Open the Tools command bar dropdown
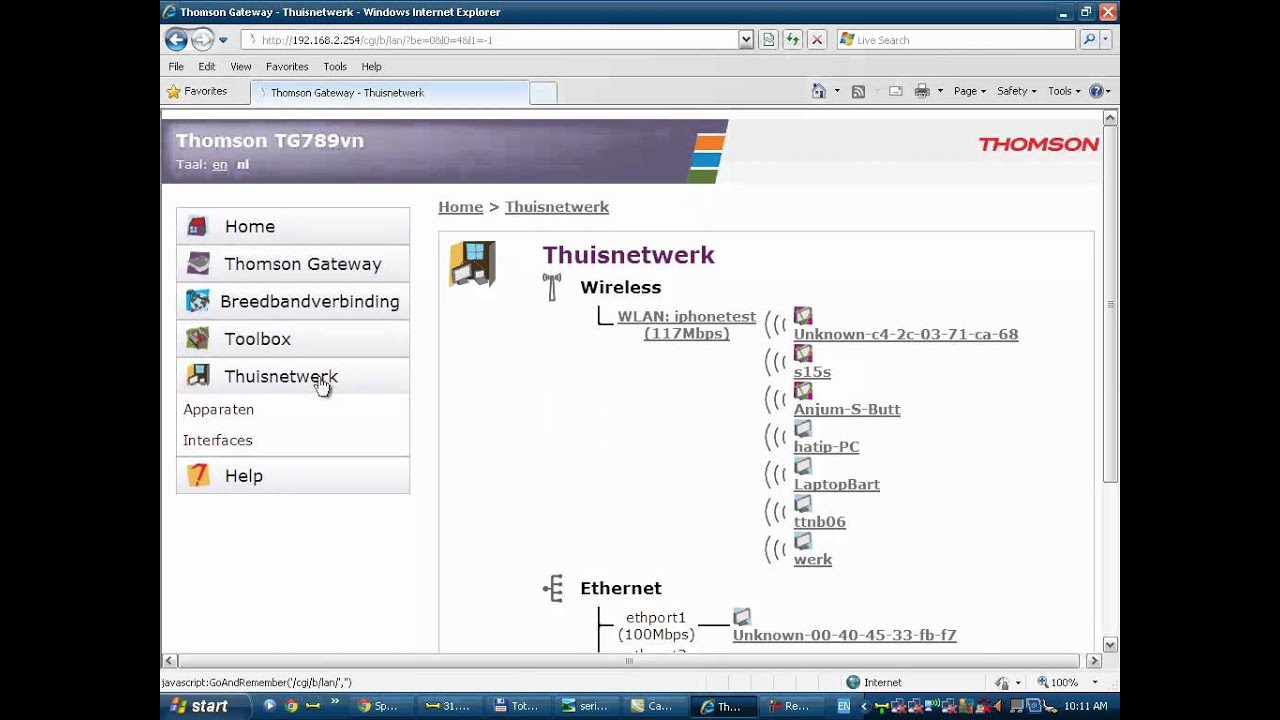Image resolution: width=1280 pixels, height=720 pixels. tap(1064, 91)
